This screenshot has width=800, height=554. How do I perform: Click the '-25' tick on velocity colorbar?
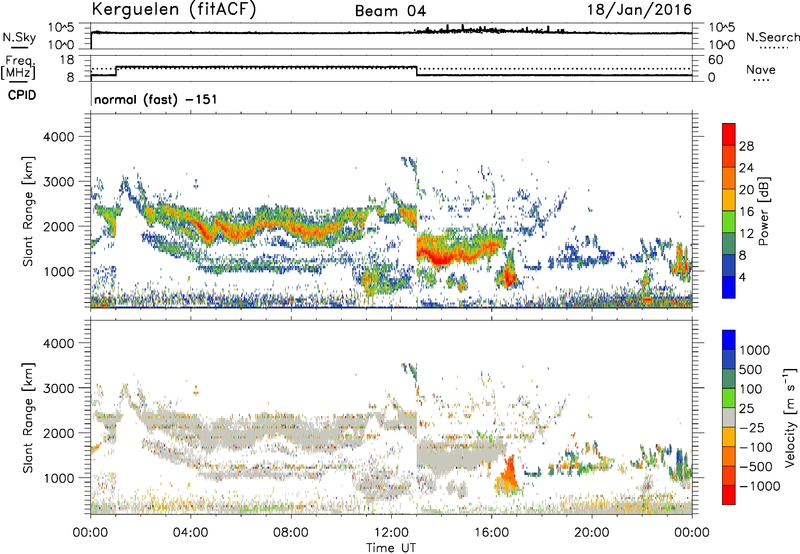752,427
